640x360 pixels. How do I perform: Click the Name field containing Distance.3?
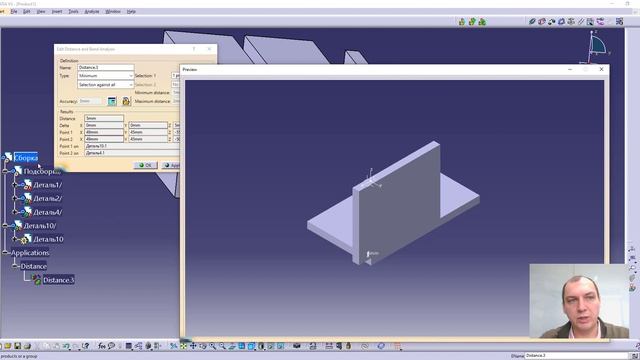106,67
